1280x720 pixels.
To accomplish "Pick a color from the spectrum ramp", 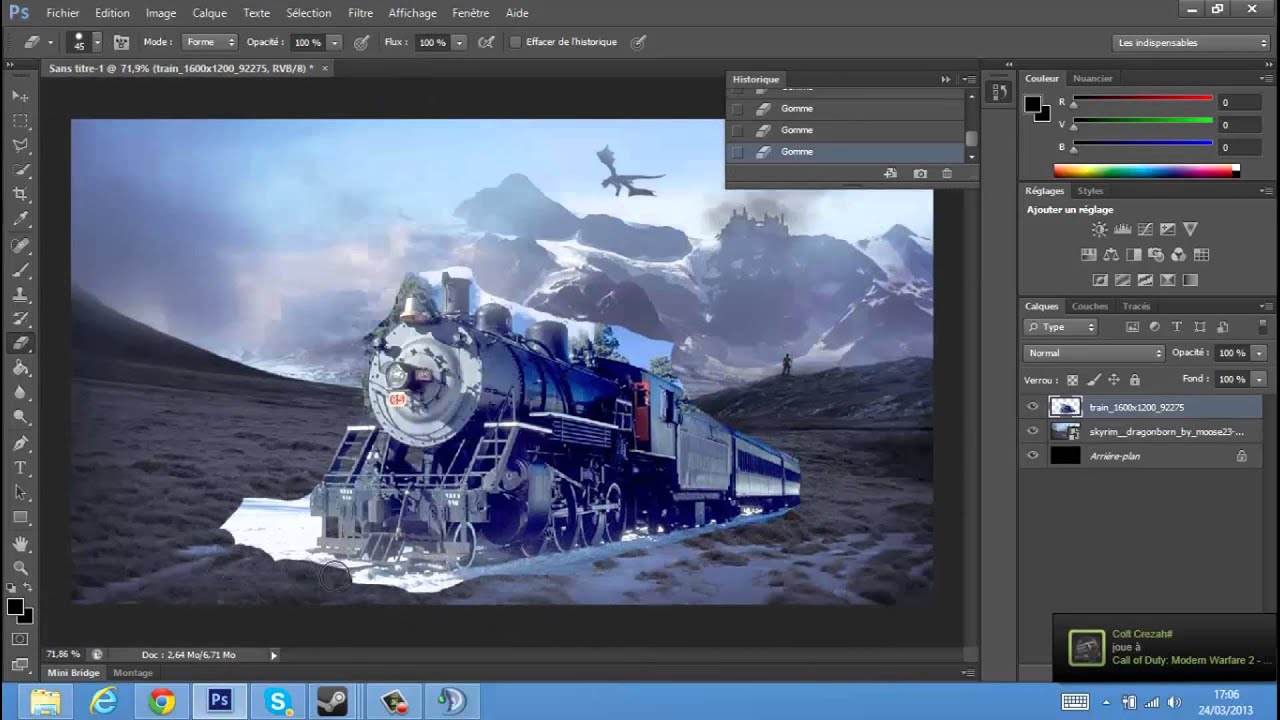I will [1147, 171].
